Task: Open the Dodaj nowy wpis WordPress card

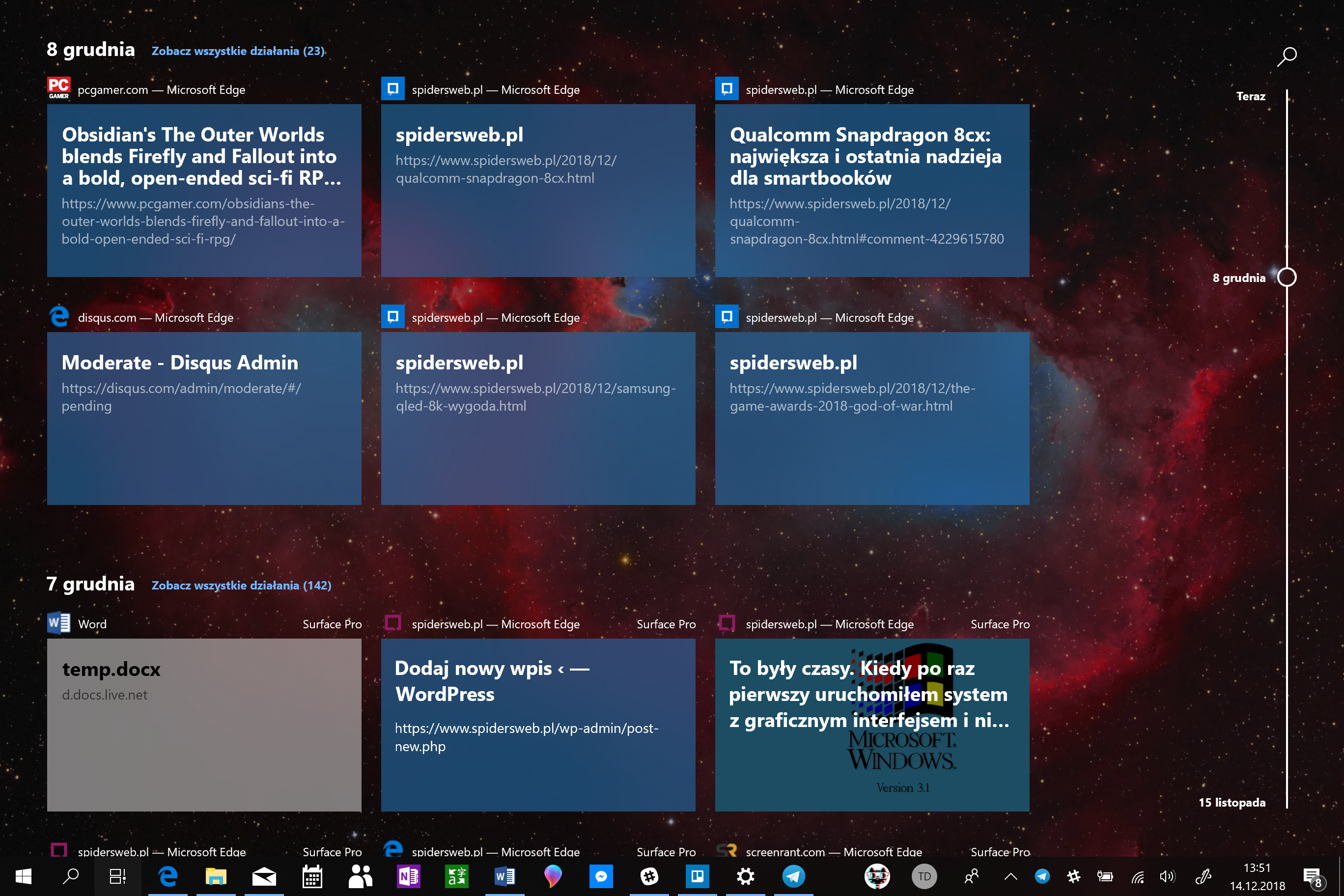Action: (x=538, y=725)
